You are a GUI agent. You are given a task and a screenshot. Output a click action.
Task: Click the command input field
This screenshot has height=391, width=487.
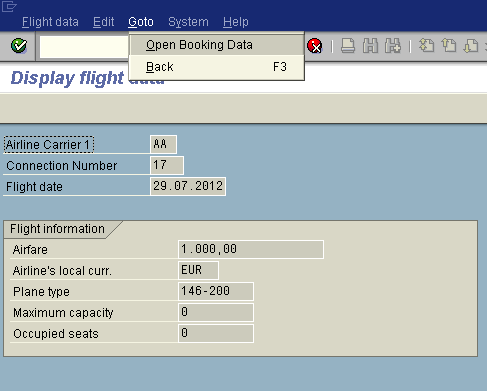[x=84, y=46]
